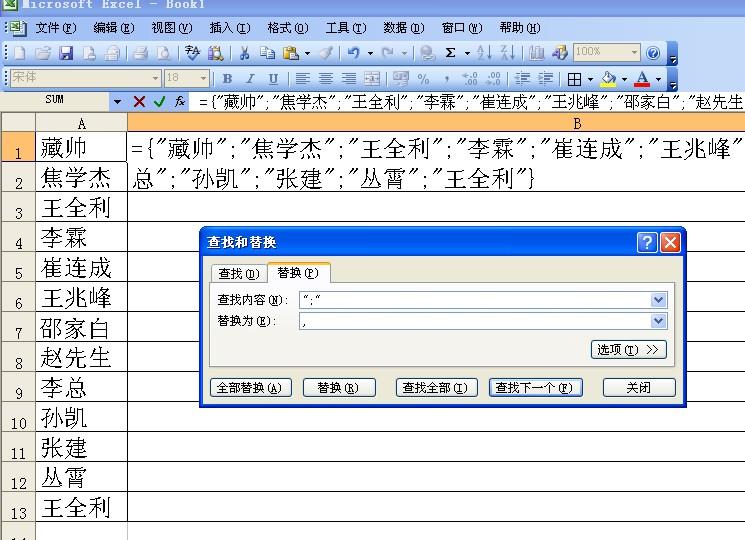Open the 插入 menu

[x=229, y=28]
